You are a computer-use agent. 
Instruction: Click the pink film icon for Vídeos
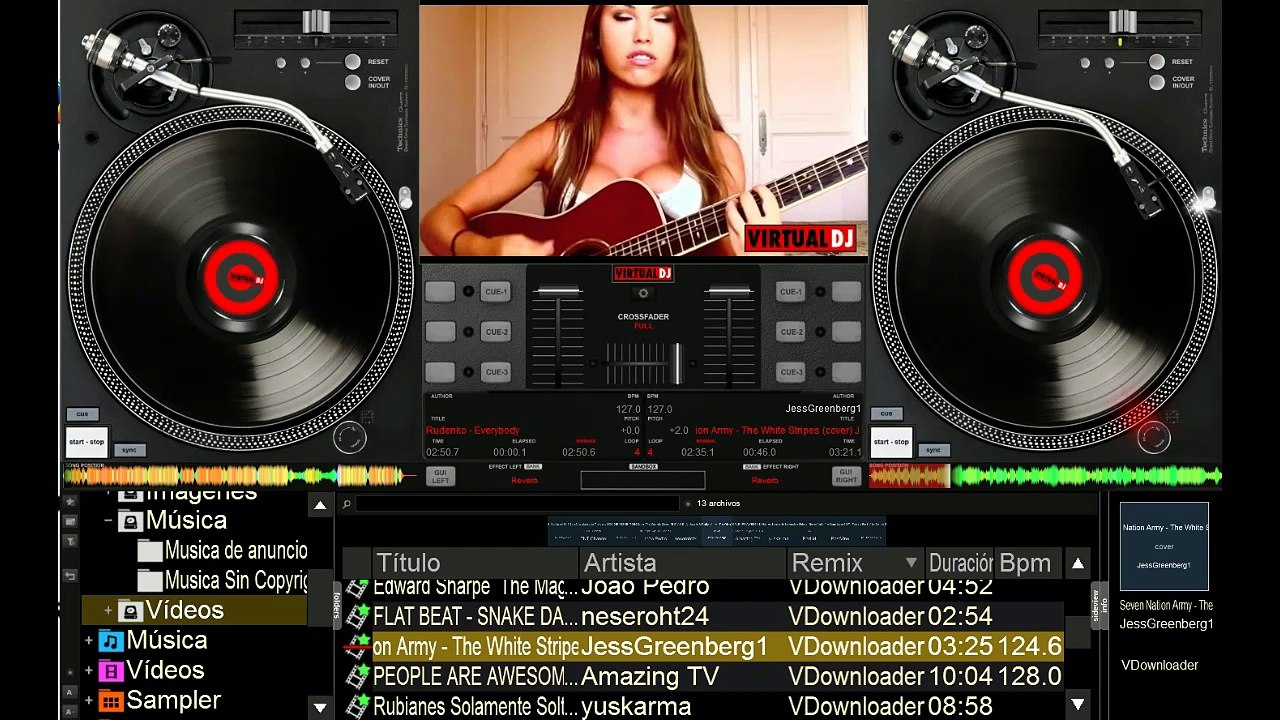tap(111, 671)
